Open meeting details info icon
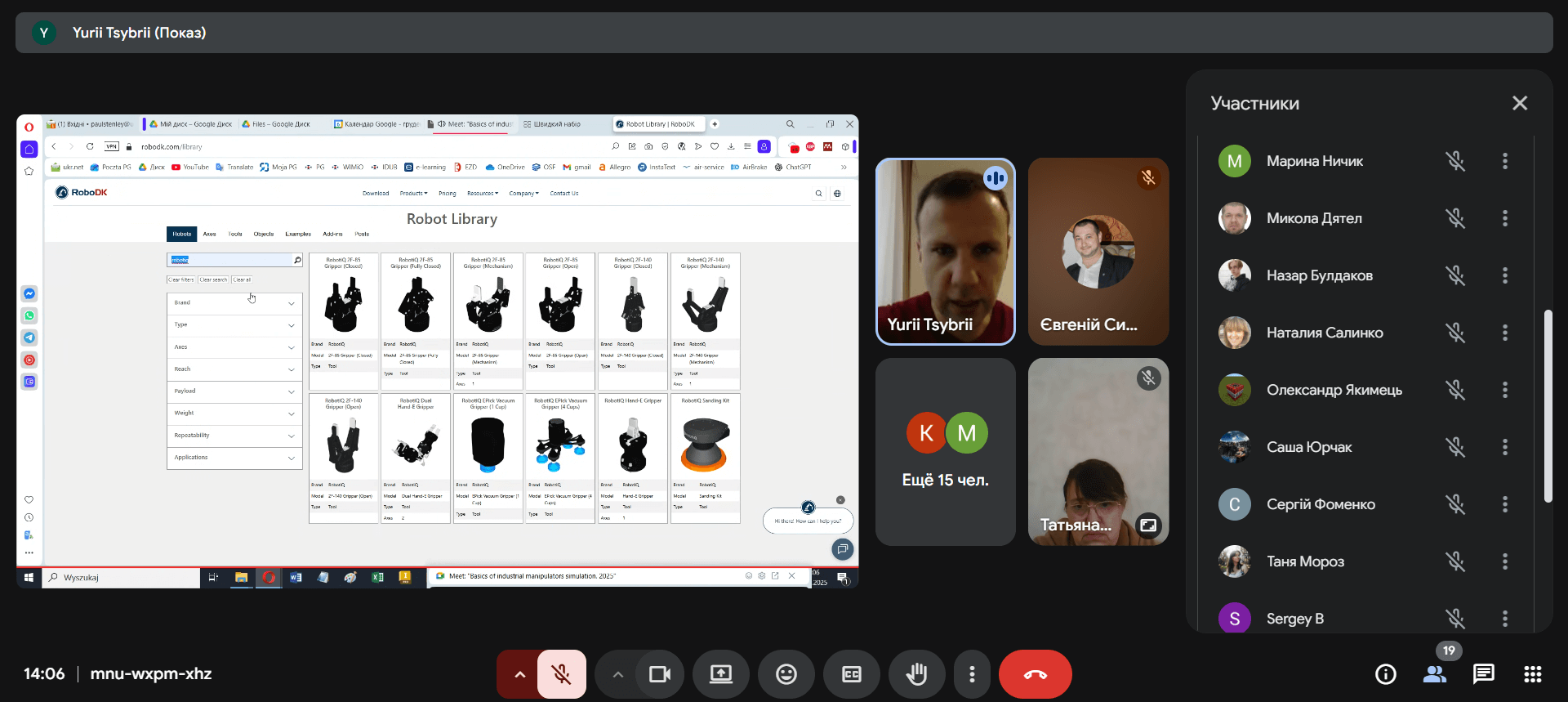 click(1385, 674)
